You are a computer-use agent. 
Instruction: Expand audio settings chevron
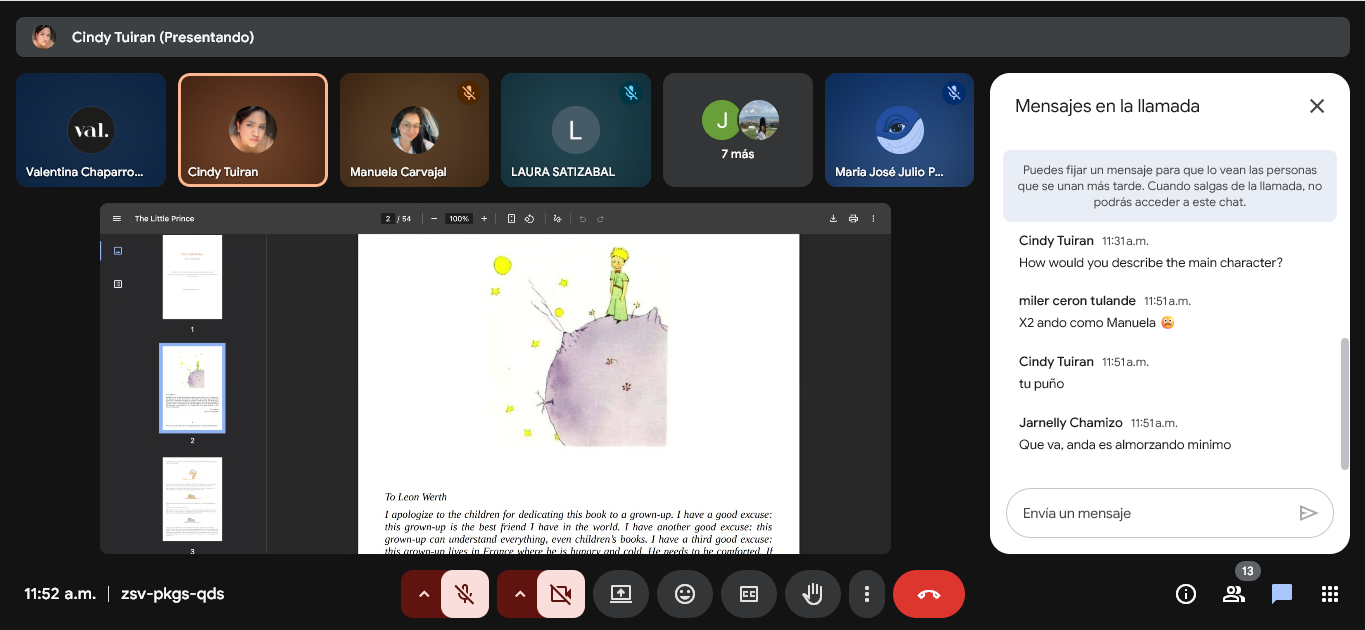(423, 594)
